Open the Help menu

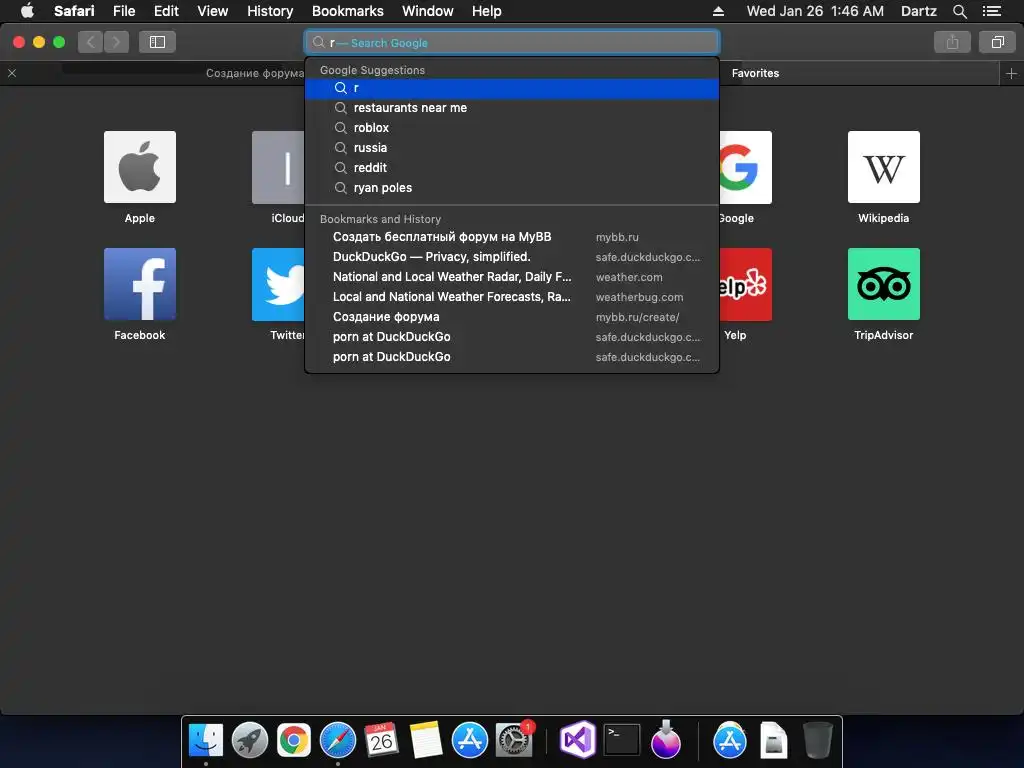[x=487, y=11]
